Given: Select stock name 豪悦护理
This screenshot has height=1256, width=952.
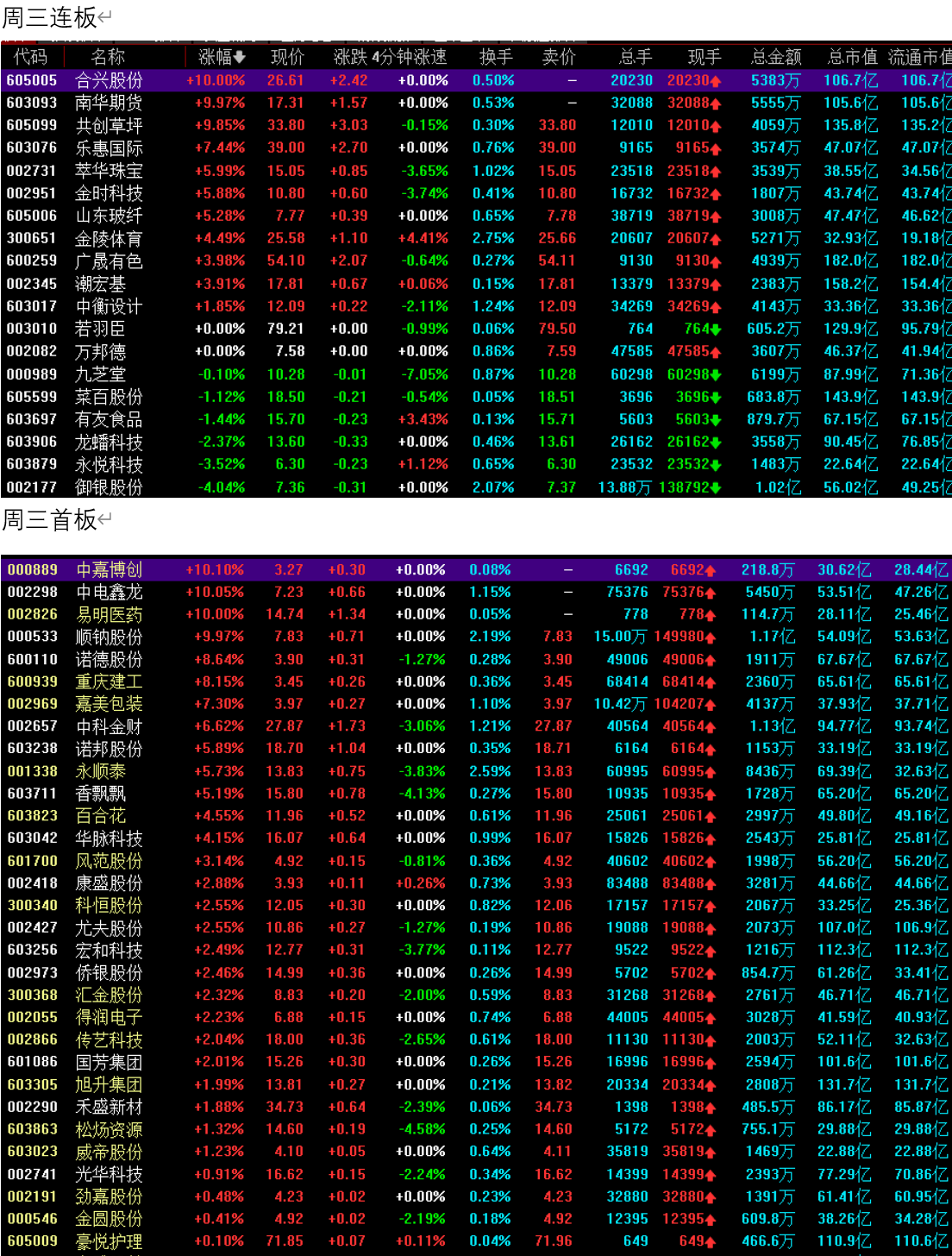Looking at the screenshot, I should click(x=109, y=1241).
